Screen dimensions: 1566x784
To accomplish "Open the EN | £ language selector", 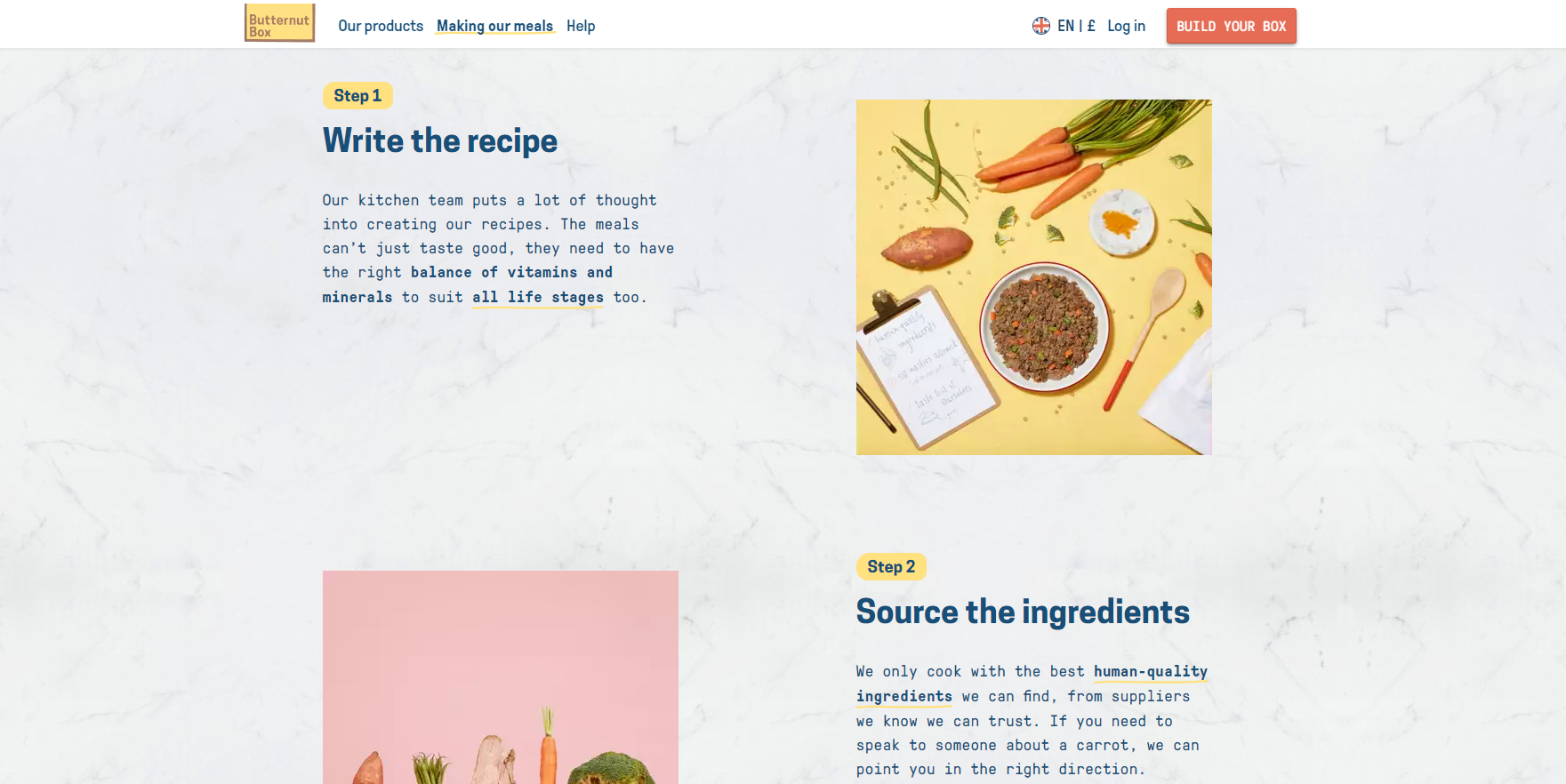I will 1076,26.
